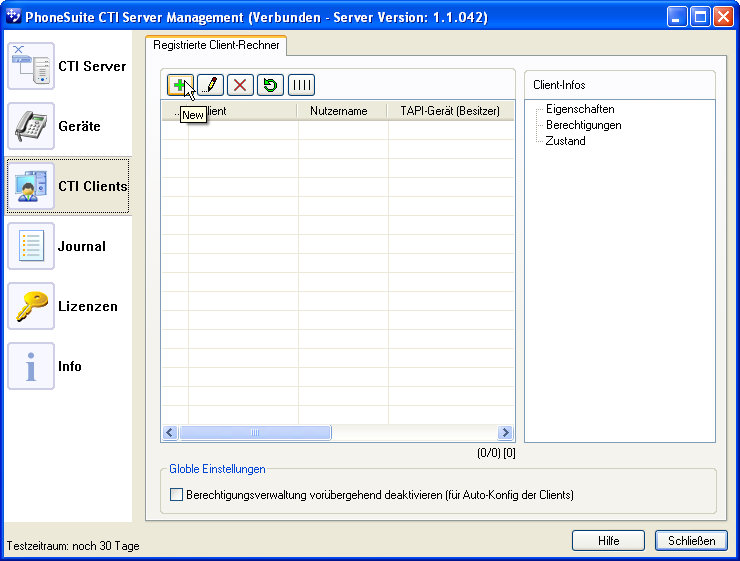This screenshot has width=740, height=561.
Task: Click the green refresh toolbar icon
Action: [x=271, y=85]
